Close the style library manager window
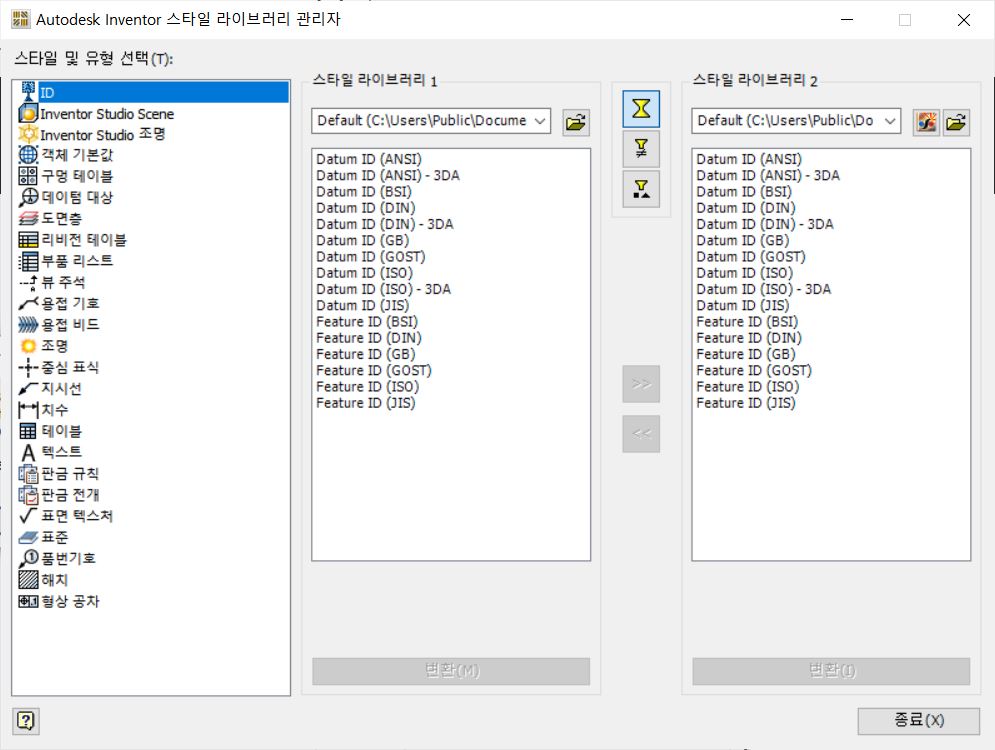 963,20
